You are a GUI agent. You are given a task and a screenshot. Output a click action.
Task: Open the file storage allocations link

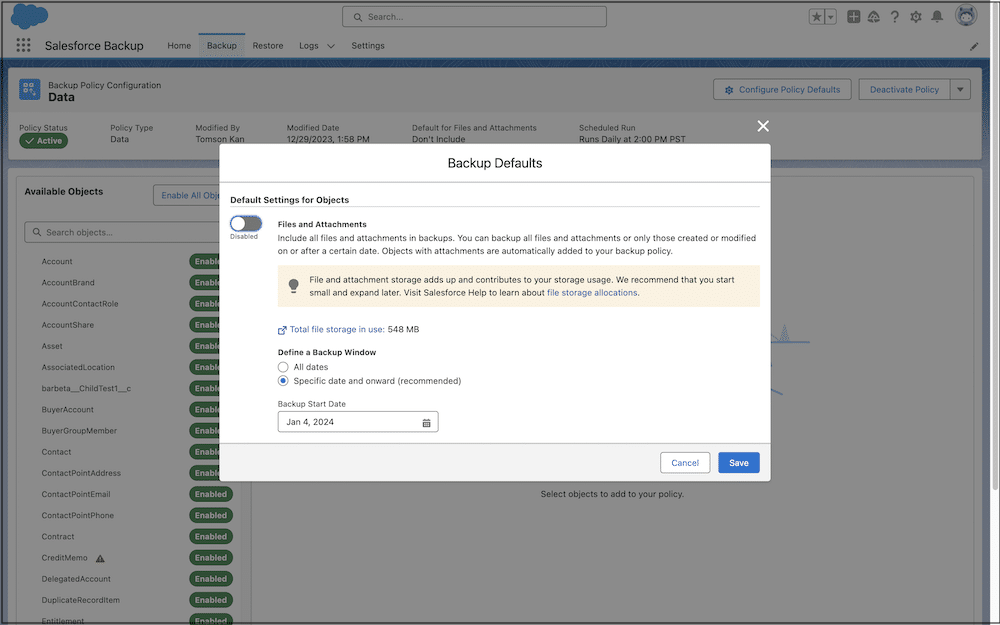(x=592, y=293)
